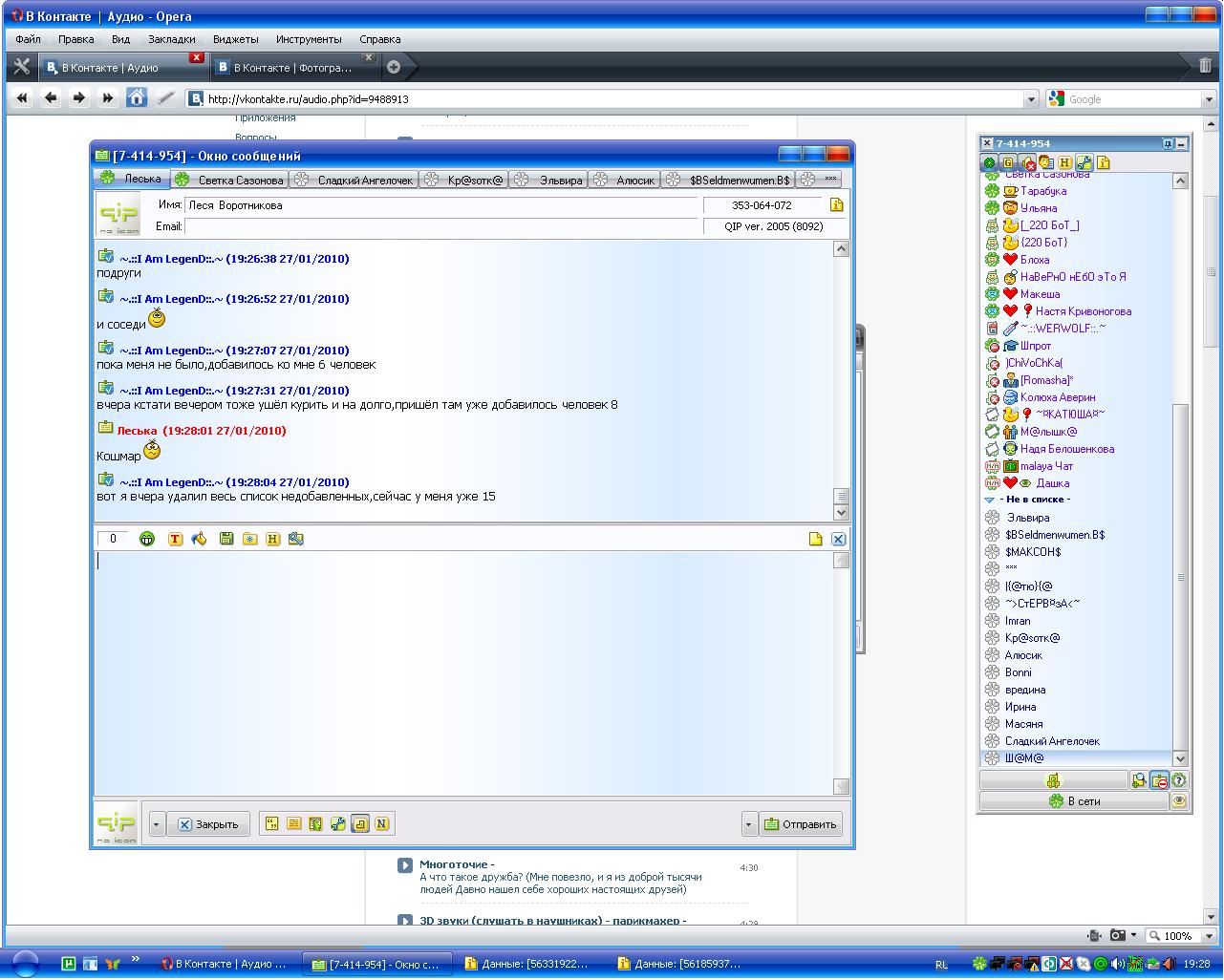Click the red T font icon

[175, 540]
